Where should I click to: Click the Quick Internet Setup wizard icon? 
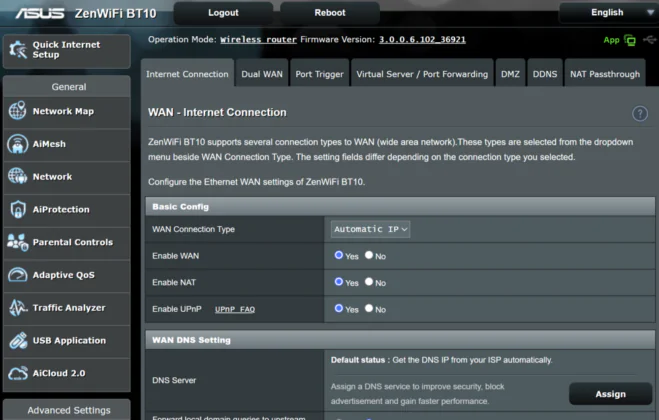[18, 50]
